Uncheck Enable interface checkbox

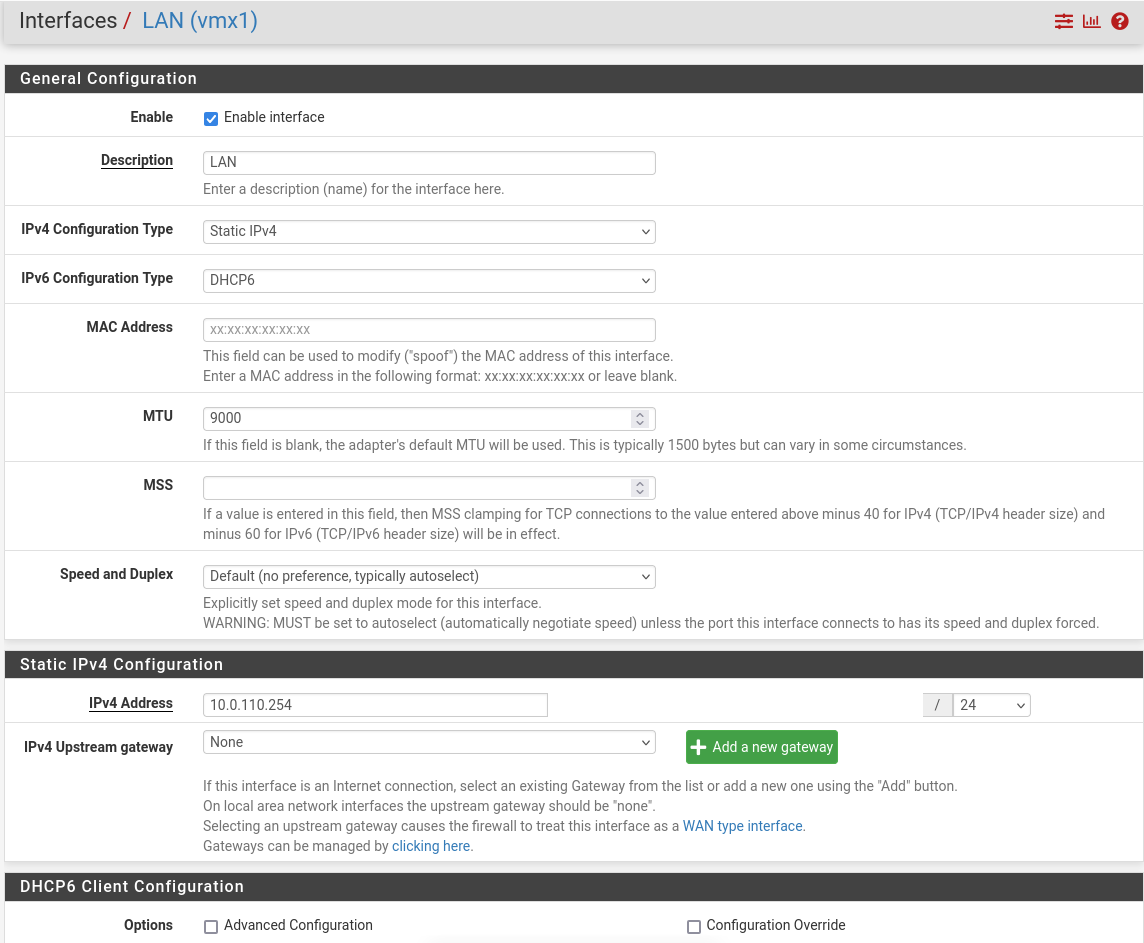[211, 118]
